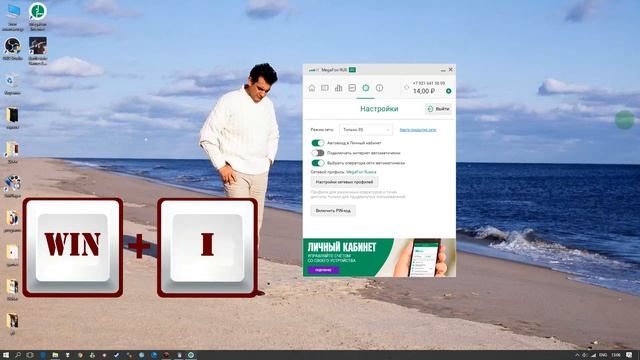Open the statistics bar-chart tab

pos(338,88)
